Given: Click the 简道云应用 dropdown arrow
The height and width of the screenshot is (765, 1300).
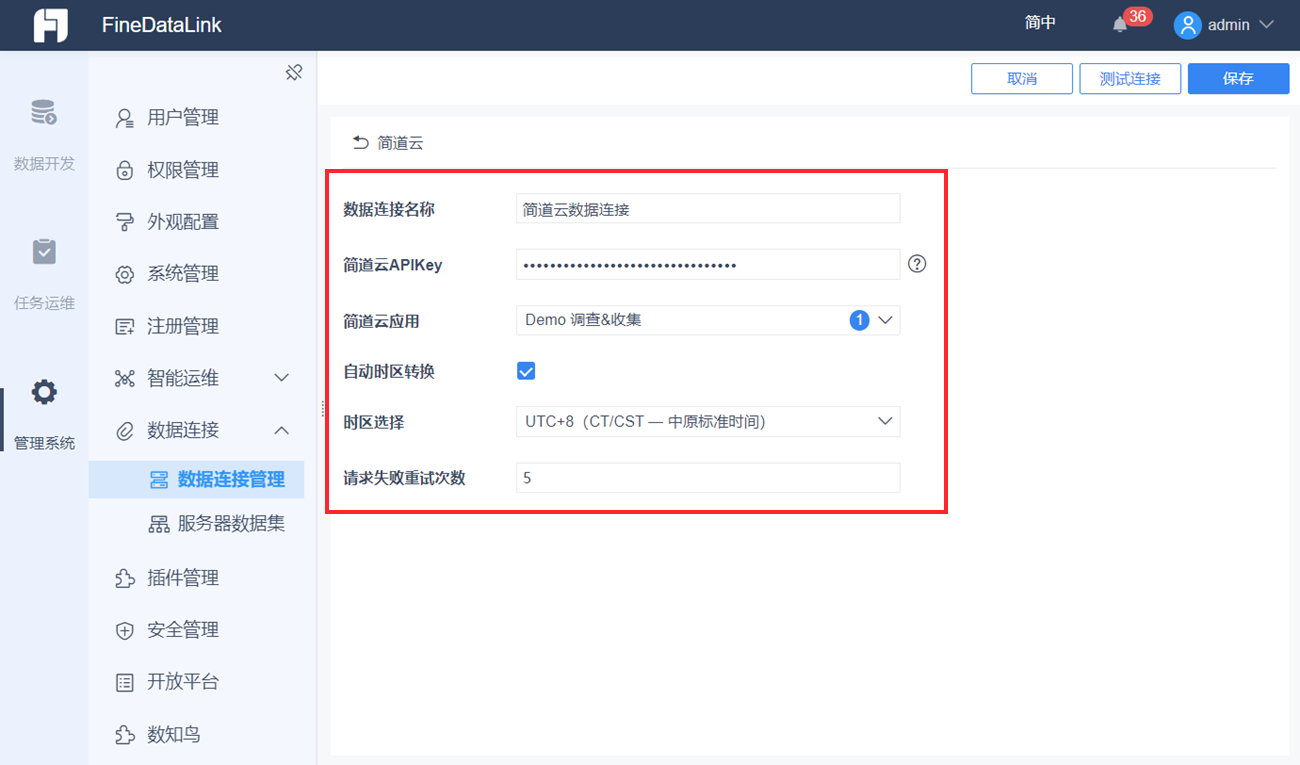Looking at the screenshot, I should [885, 320].
